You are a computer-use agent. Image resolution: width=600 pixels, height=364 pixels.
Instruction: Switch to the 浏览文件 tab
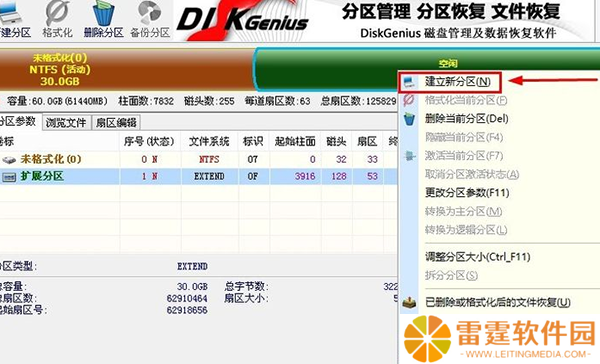tap(66, 123)
